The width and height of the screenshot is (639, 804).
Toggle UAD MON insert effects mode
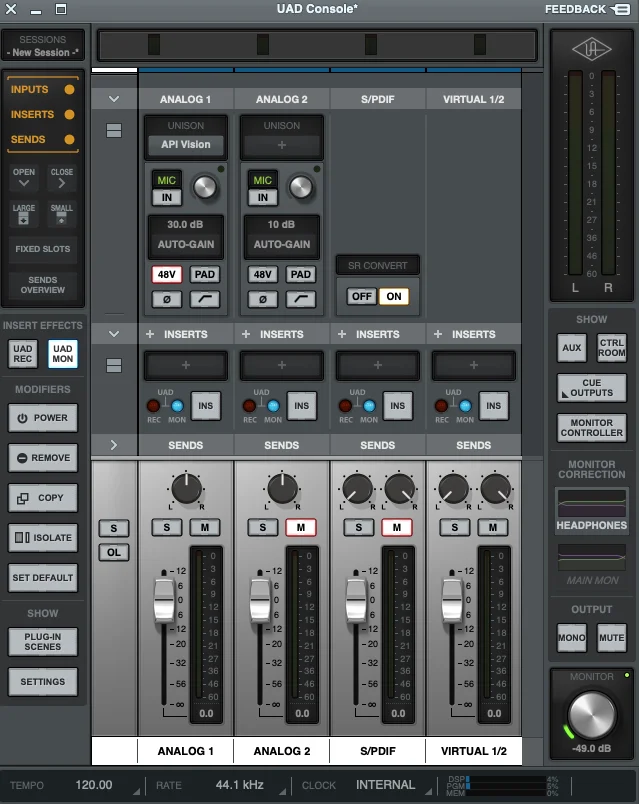click(63, 354)
